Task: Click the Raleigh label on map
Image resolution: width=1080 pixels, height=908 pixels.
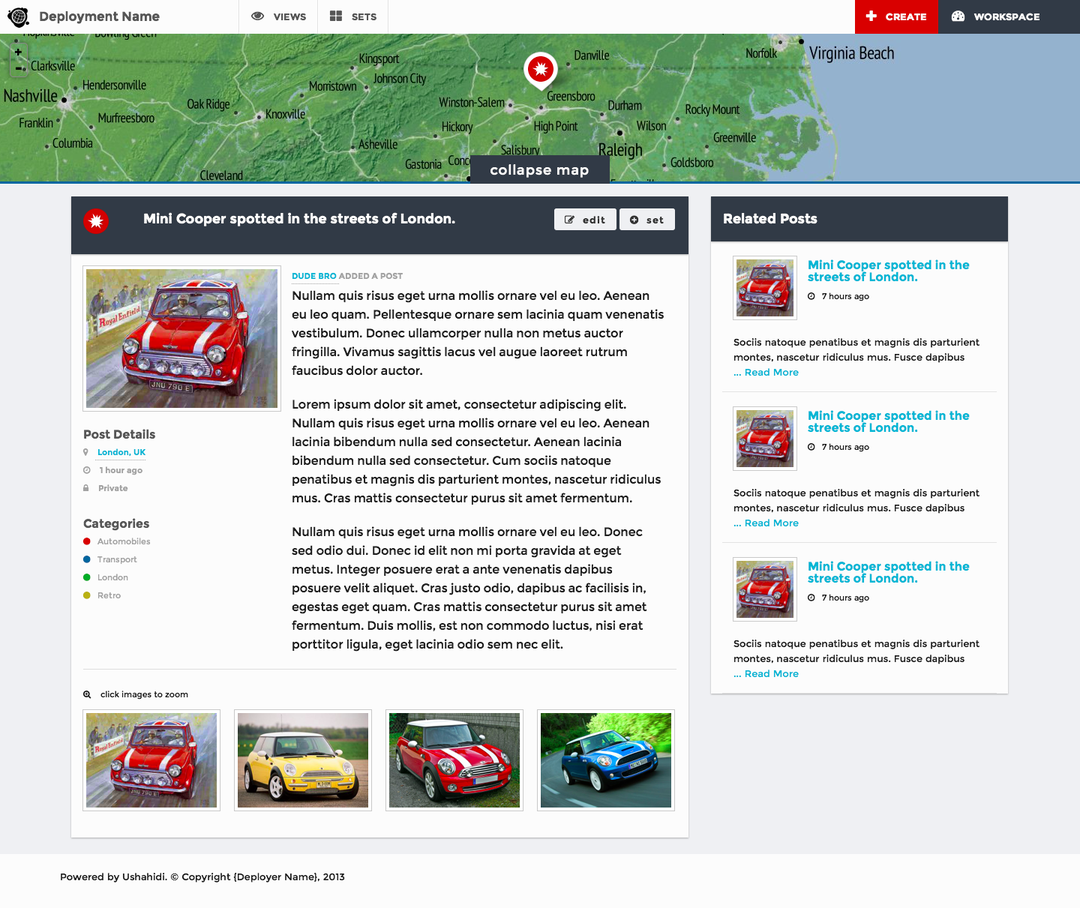Action: pyautogui.click(x=620, y=149)
